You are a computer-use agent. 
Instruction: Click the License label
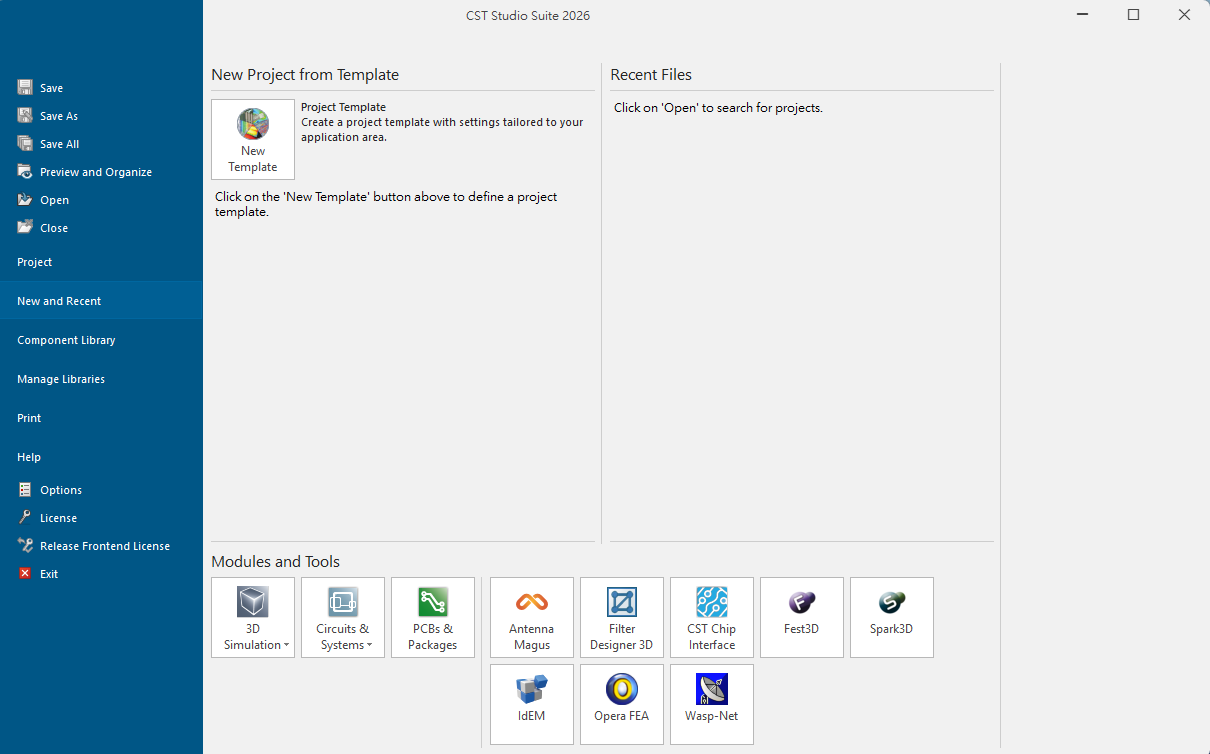point(58,518)
